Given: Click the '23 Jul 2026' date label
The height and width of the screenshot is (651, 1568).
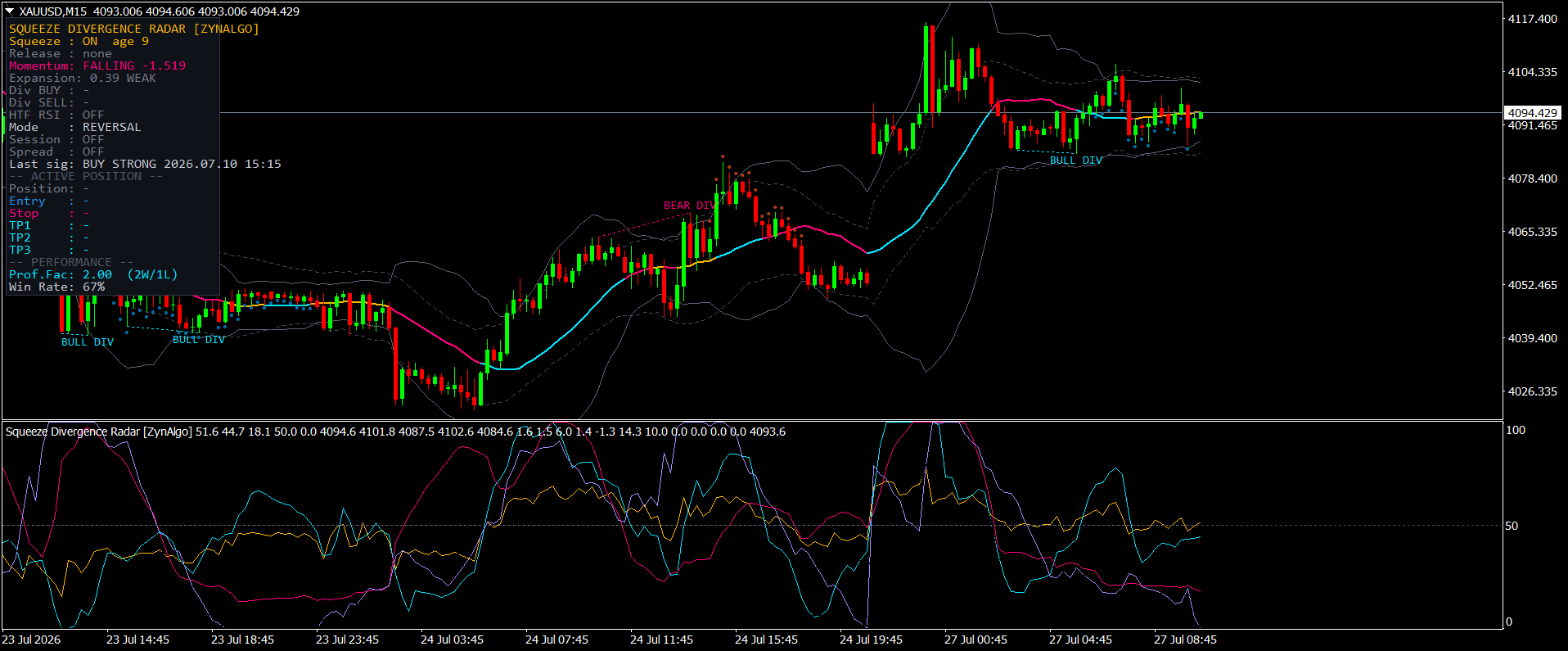Looking at the screenshot, I should 31,640.
